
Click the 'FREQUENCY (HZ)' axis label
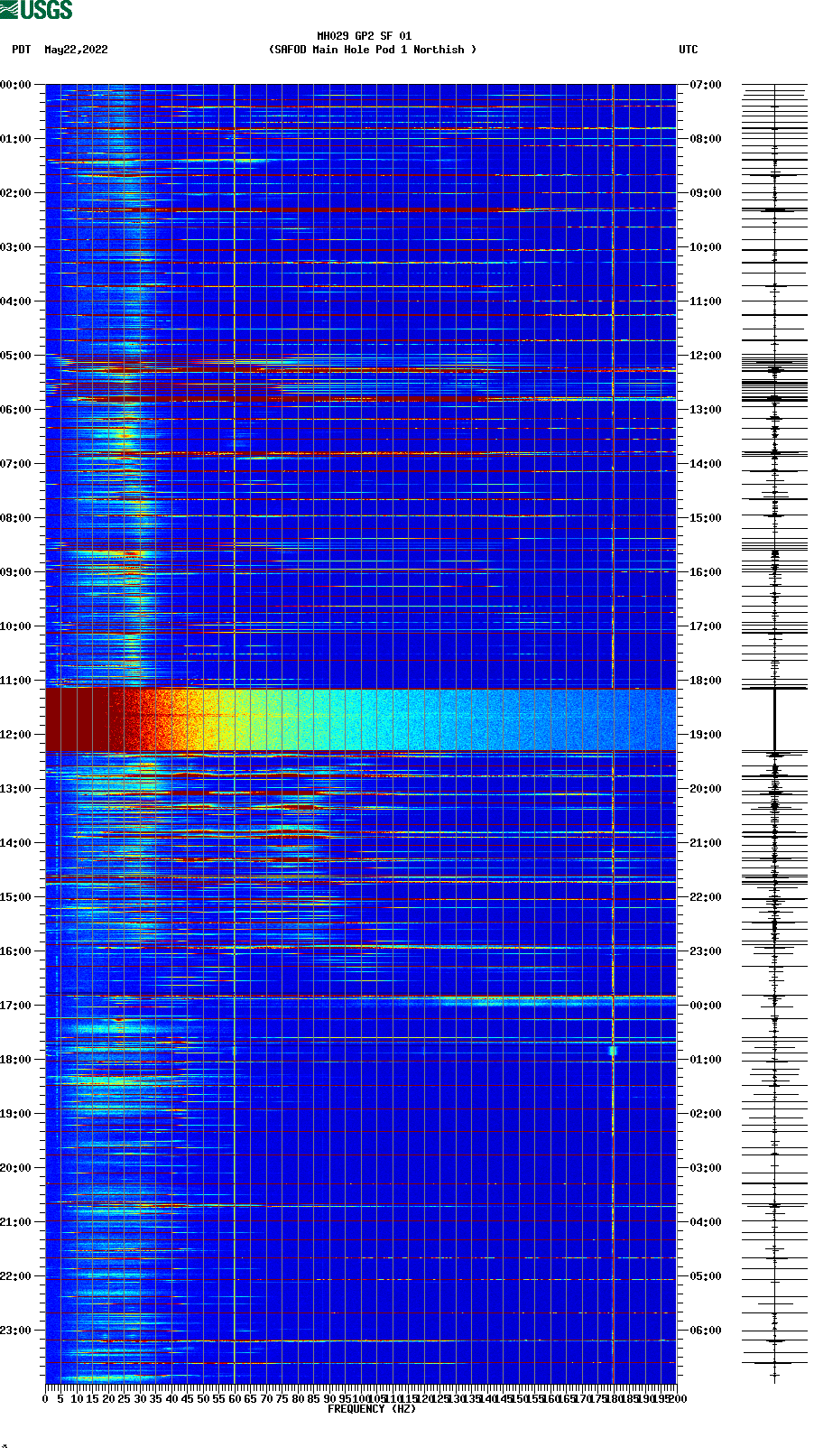pyautogui.click(x=372, y=1409)
